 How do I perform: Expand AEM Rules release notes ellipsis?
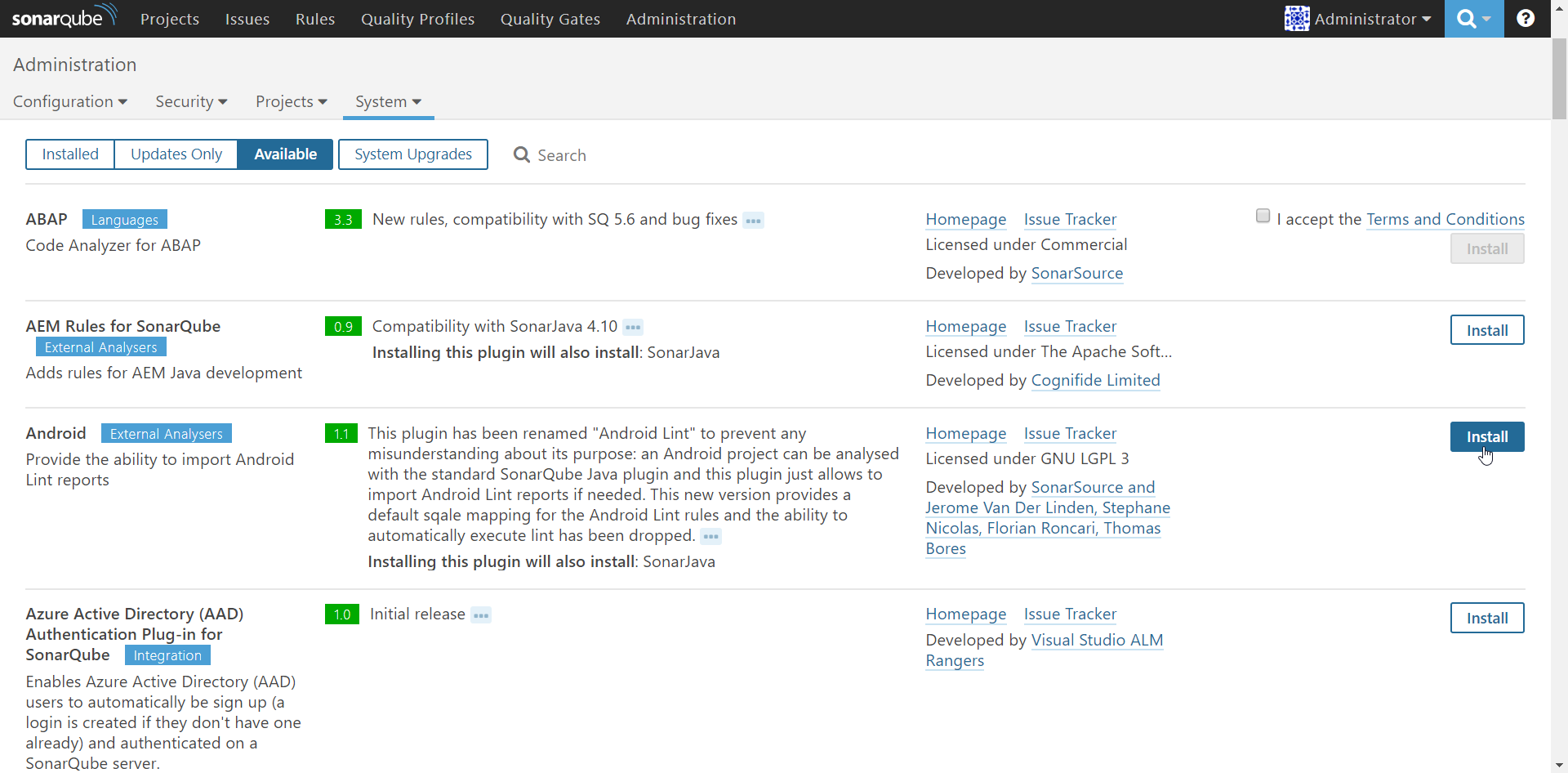tap(633, 328)
